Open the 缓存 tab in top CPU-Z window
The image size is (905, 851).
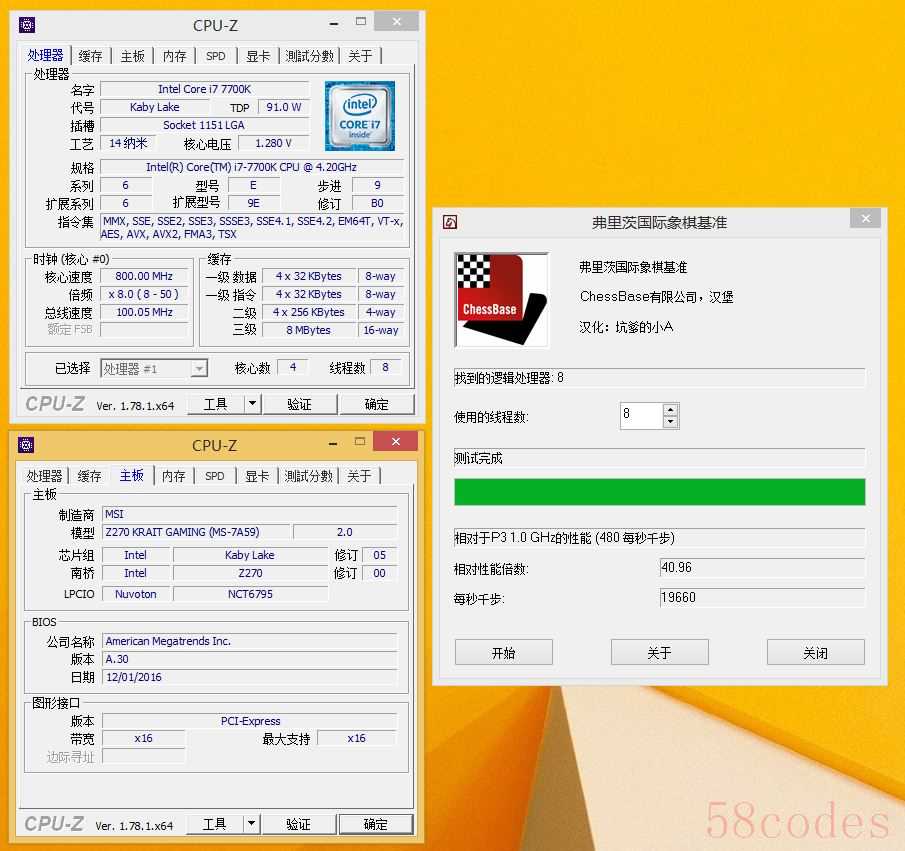[x=90, y=56]
